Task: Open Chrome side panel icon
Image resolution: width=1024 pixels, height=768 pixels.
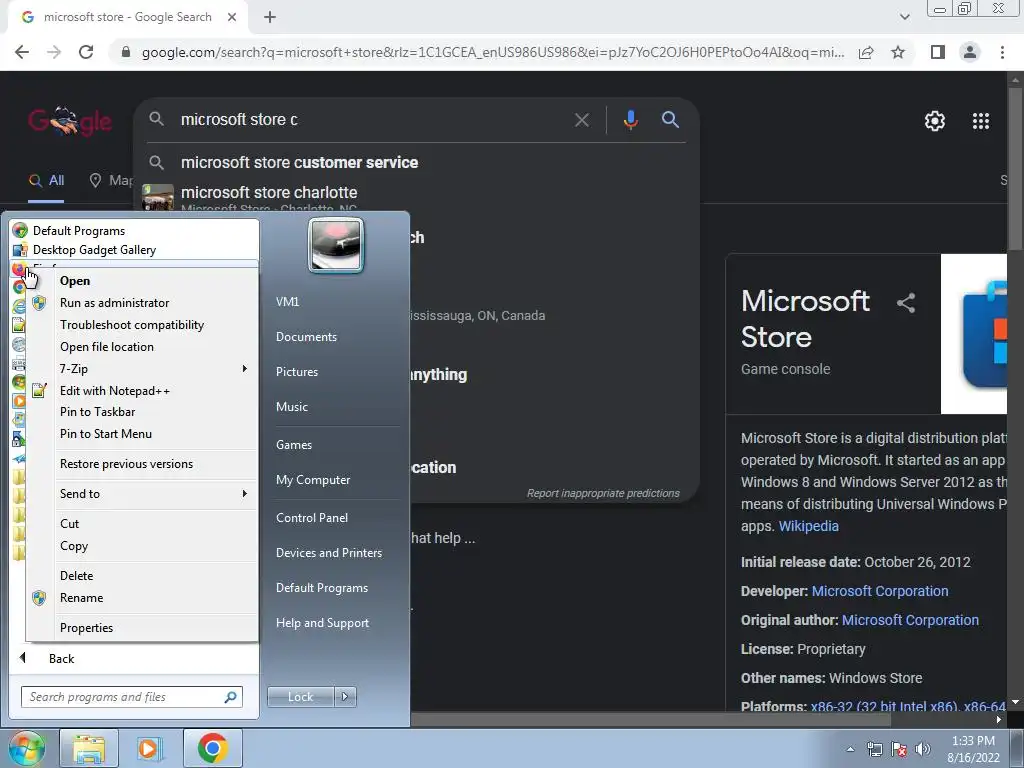Action: point(938,52)
